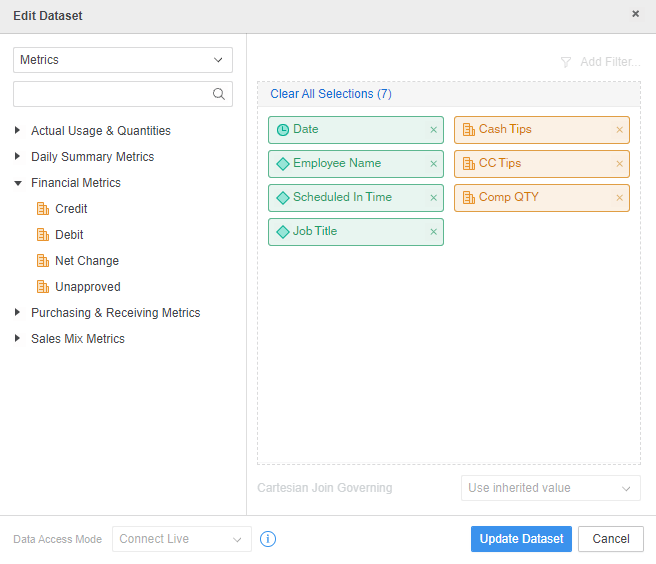The width and height of the screenshot is (656, 564).
Task: Close the Edit Dataset dialog
Action: [636, 14]
